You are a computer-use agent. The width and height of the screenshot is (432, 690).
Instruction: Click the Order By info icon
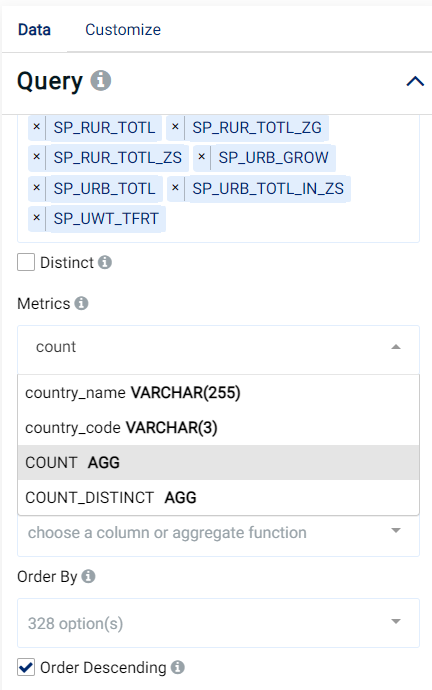pos(88,576)
